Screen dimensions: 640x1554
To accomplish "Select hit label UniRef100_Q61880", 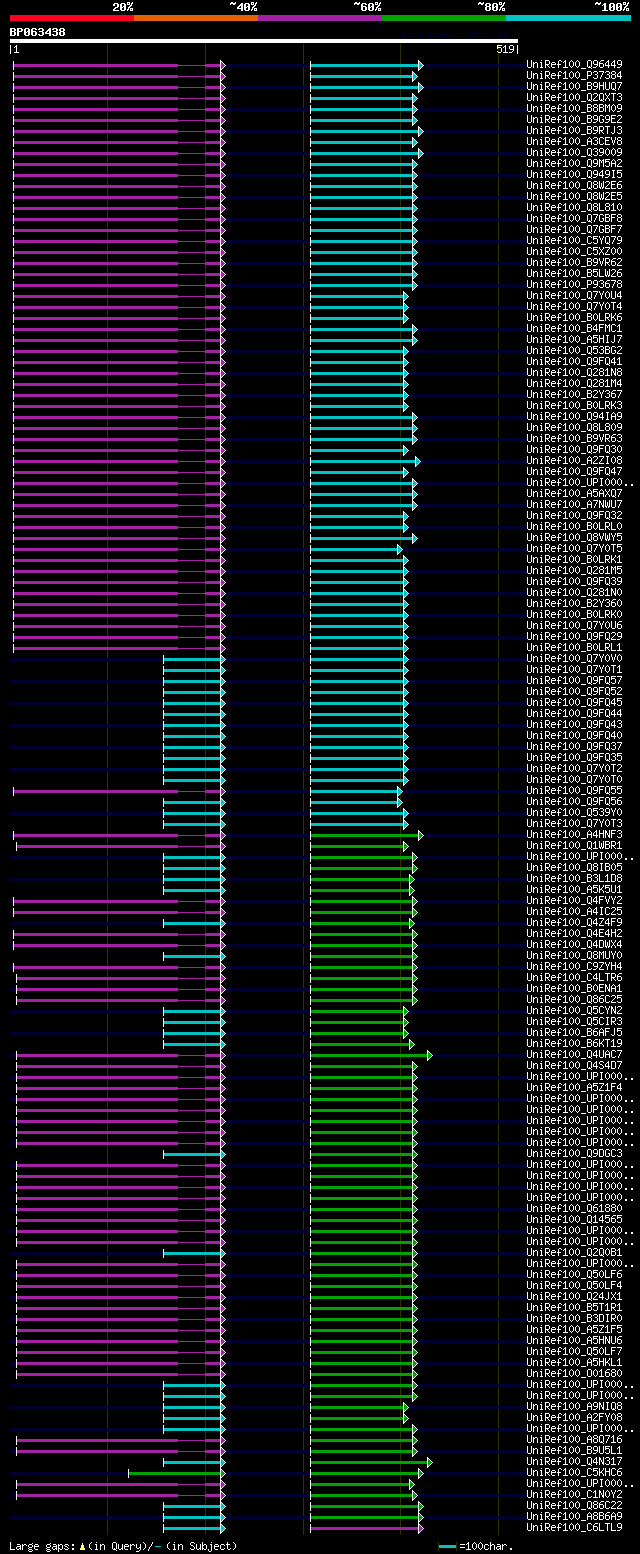I will [574, 1209].
